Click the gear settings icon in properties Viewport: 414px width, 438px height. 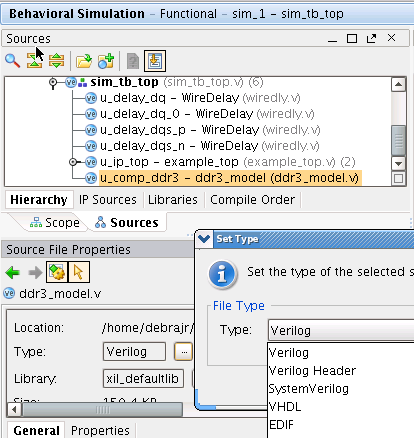(x=57, y=272)
